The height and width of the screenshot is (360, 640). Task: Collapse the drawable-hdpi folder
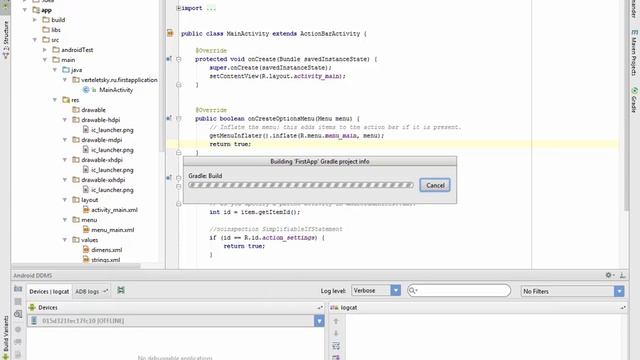point(64,120)
